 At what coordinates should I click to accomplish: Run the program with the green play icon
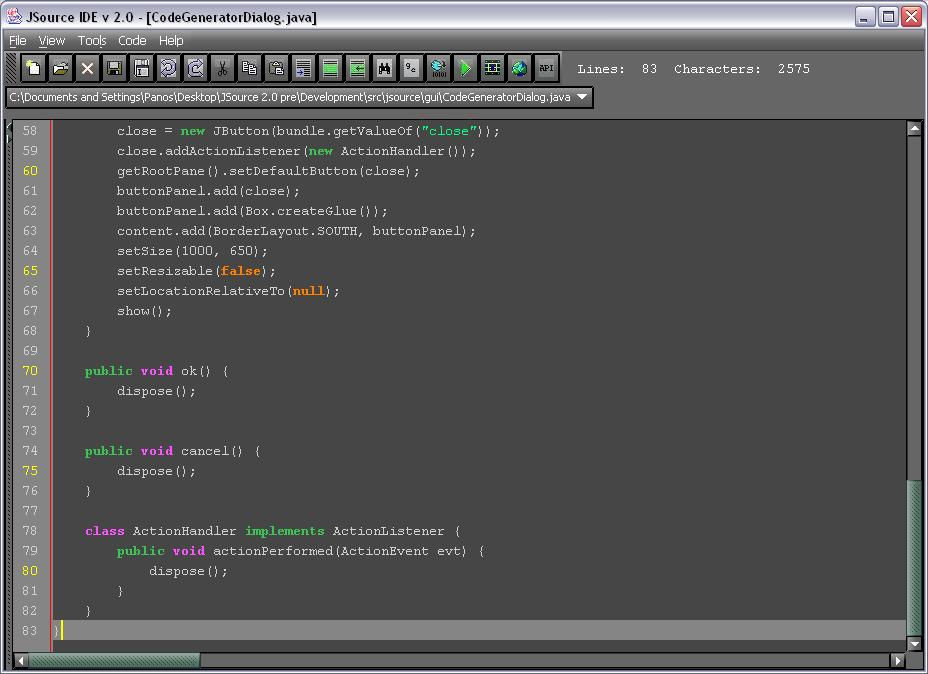pos(465,69)
